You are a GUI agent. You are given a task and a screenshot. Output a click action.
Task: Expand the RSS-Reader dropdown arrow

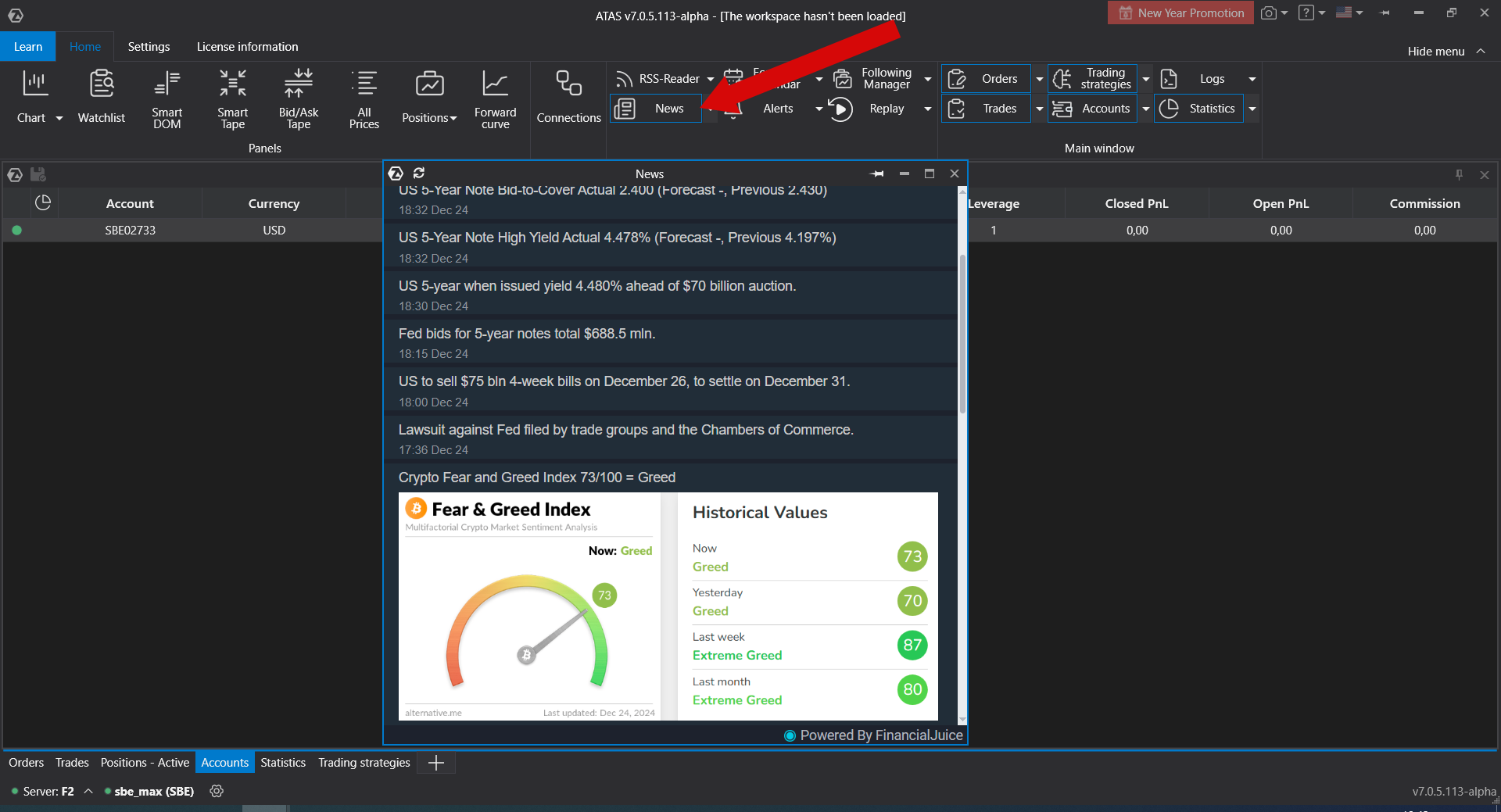[711, 79]
